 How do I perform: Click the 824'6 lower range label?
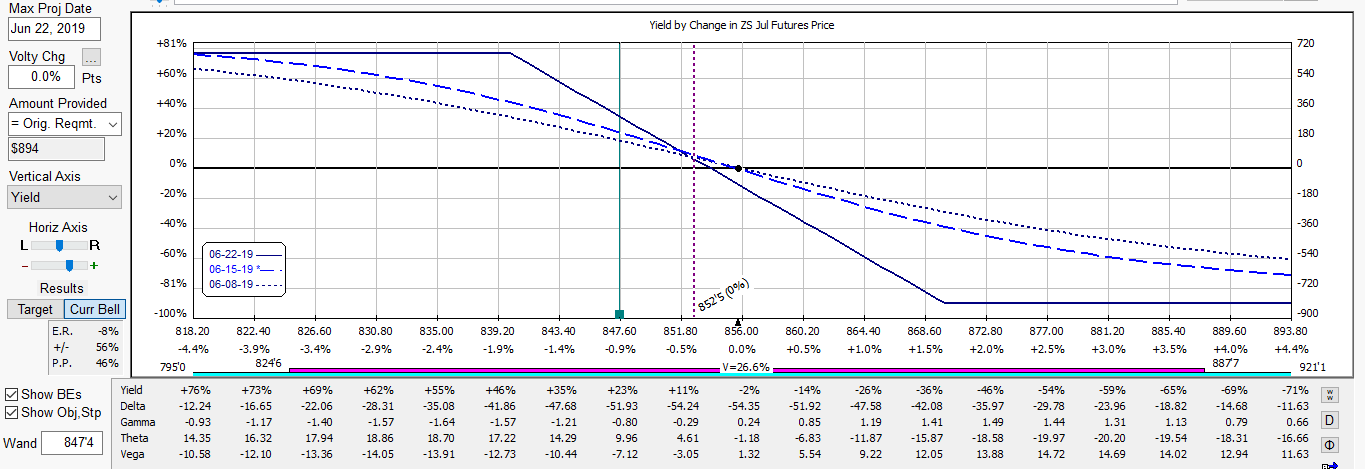(268, 363)
